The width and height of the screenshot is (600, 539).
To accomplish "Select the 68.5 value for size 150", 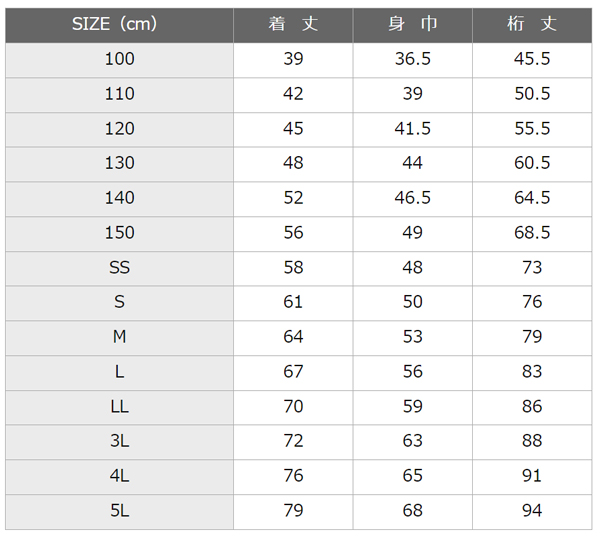I will 532,233.
